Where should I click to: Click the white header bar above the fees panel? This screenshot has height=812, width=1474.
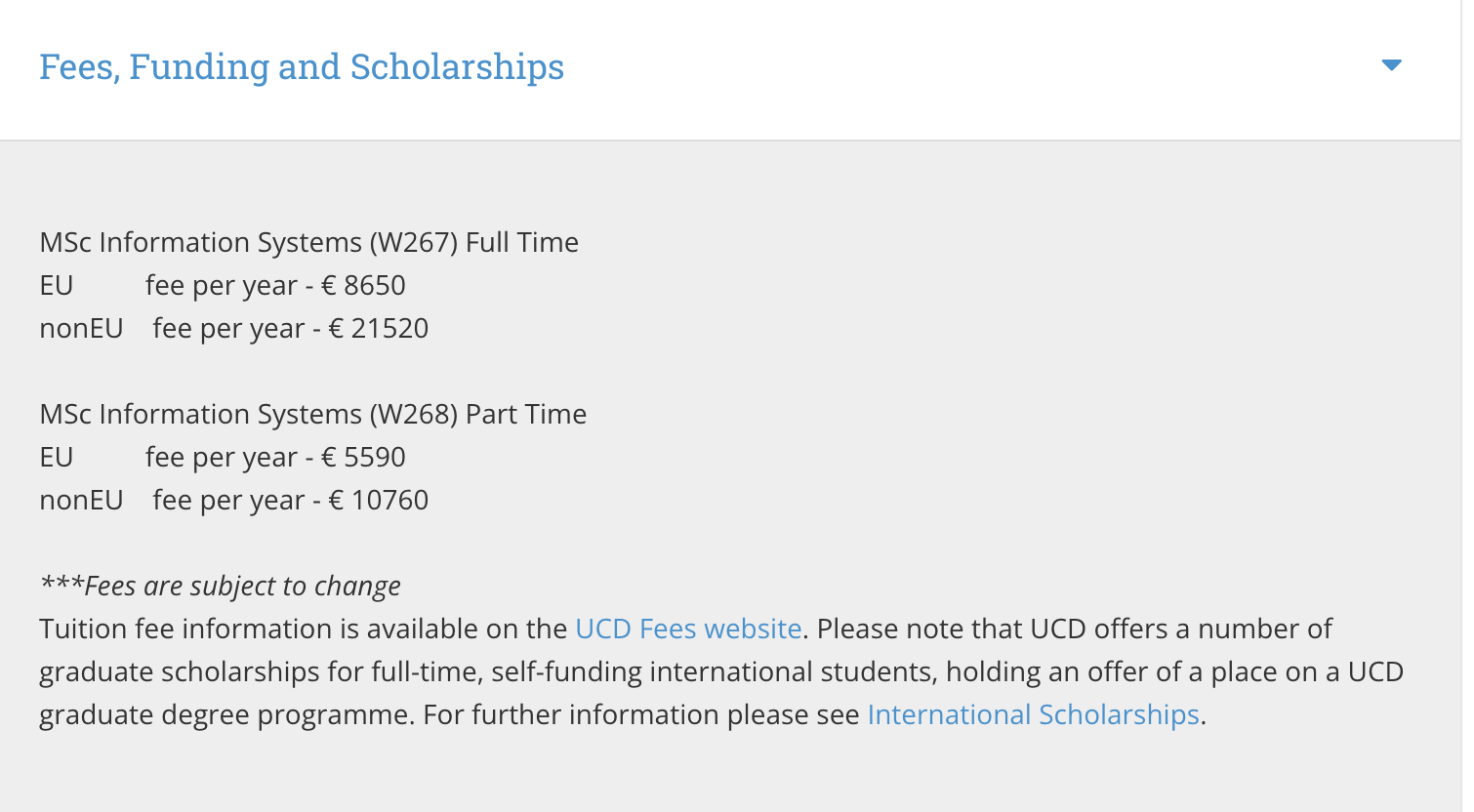pos(879,65)
